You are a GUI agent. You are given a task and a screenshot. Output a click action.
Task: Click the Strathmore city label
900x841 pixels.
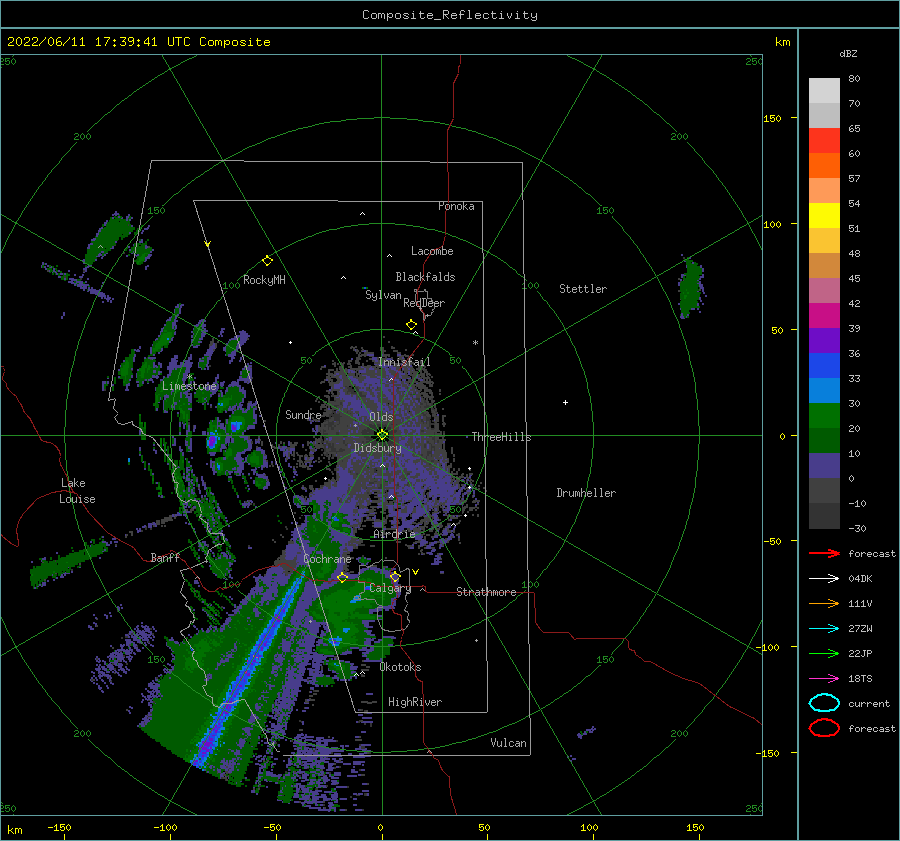tap(486, 592)
